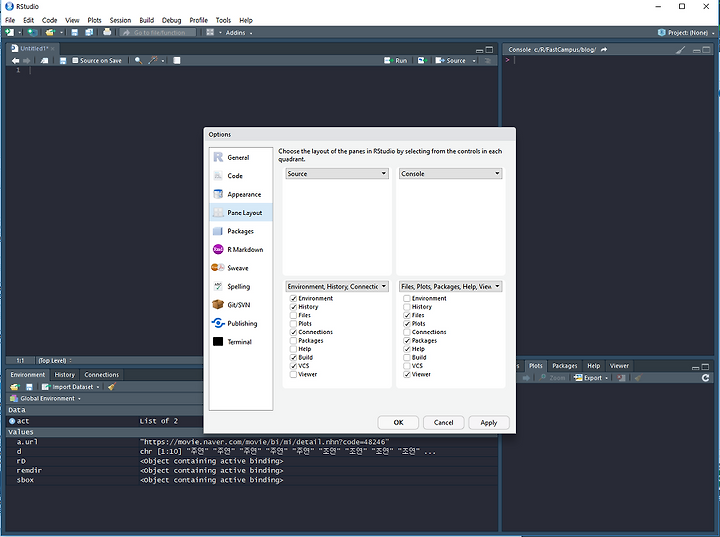
Task: Click the Source button in the editor
Action: [x=450, y=61]
